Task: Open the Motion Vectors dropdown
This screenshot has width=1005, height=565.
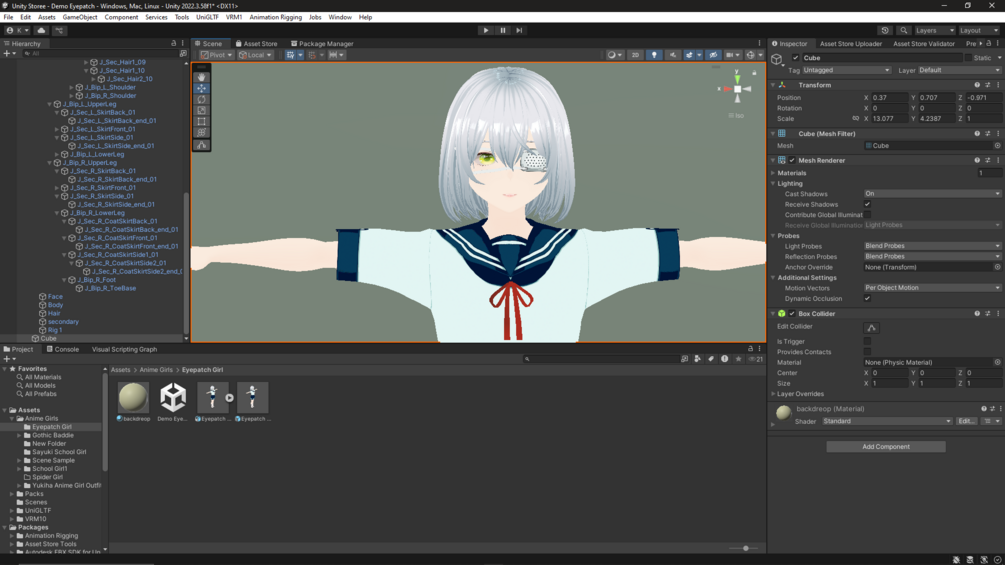Action: [x=932, y=288]
